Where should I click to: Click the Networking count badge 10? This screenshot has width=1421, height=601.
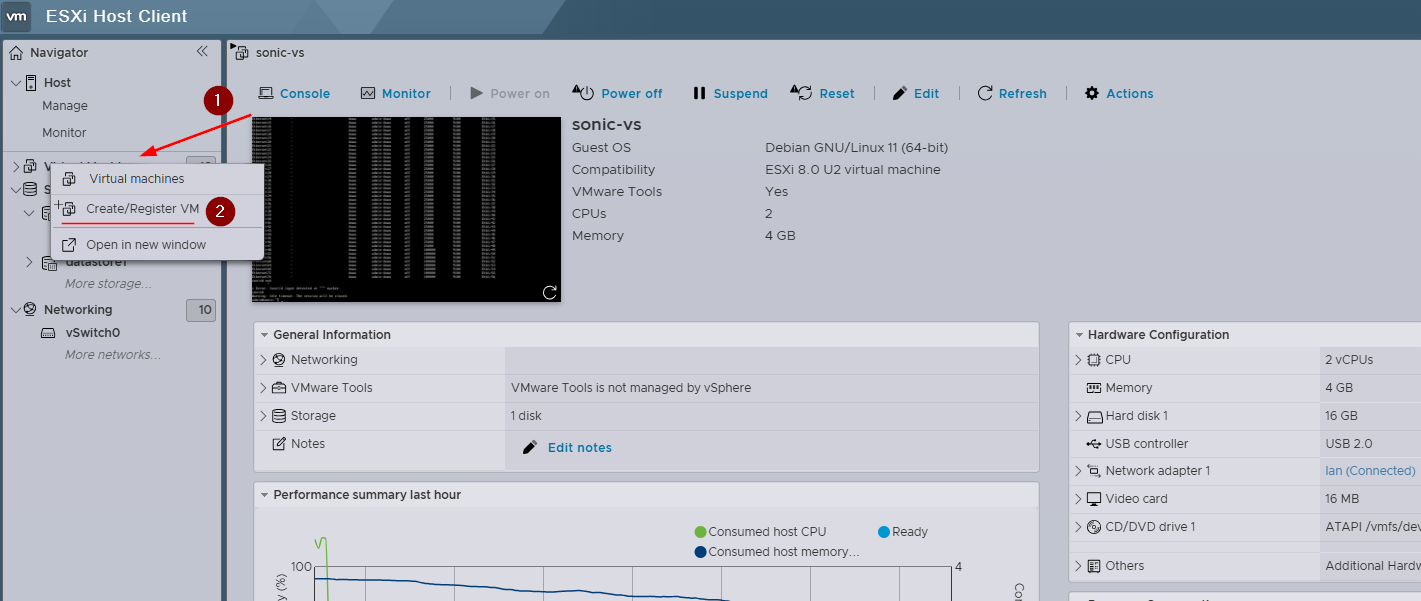click(201, 310)
